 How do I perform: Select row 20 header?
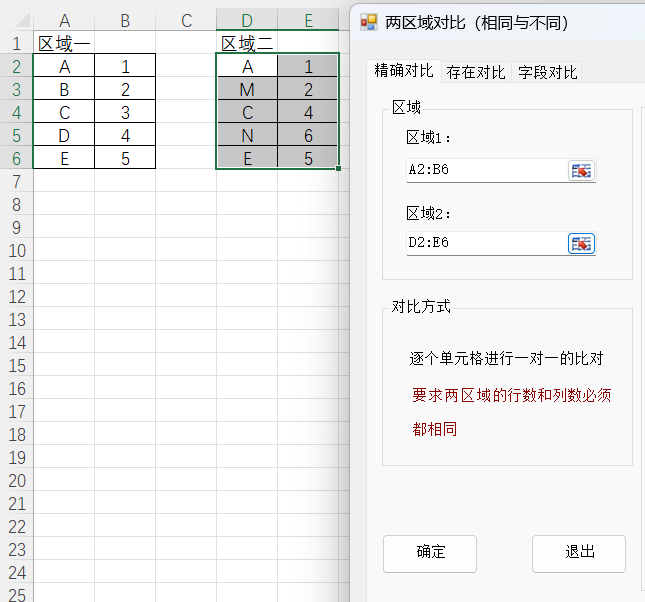(x=16, y=480)
